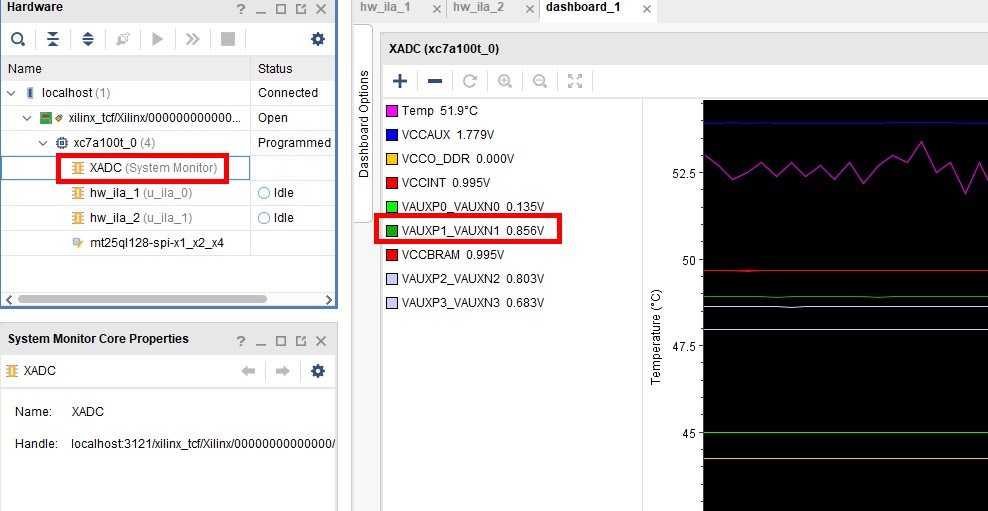Collapse the xilinx_tcf tree node
This screenshot has width=988, height=511.
pos(26,118)
